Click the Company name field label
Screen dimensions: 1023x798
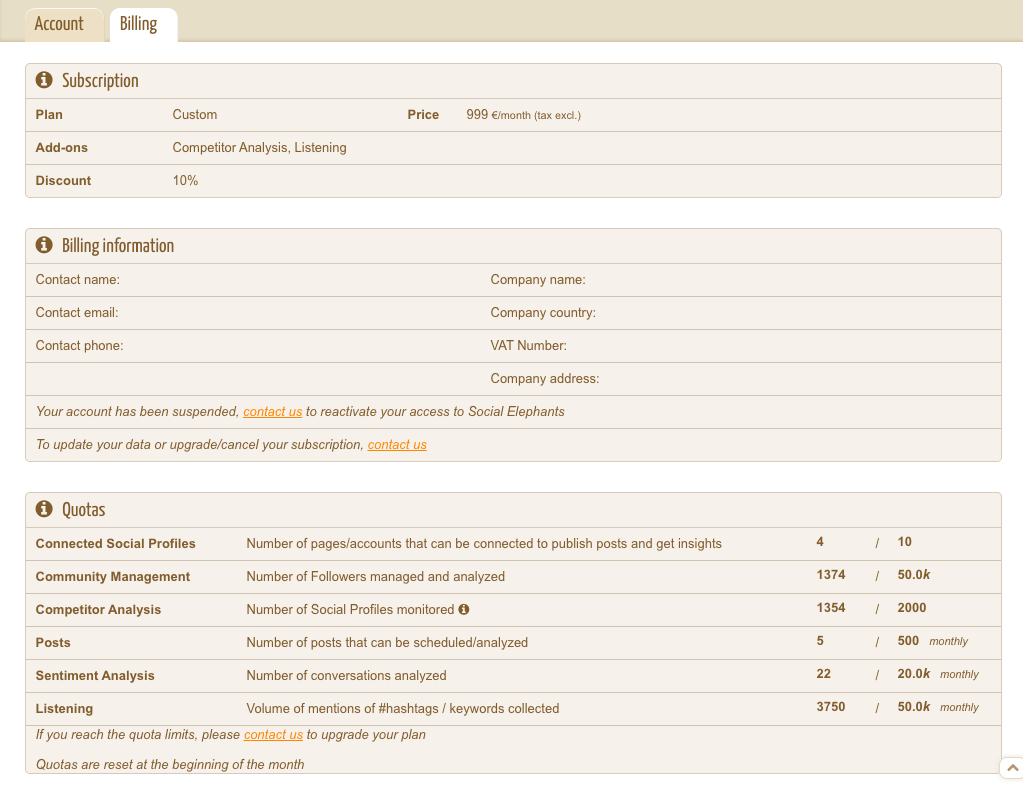(538, 280)
